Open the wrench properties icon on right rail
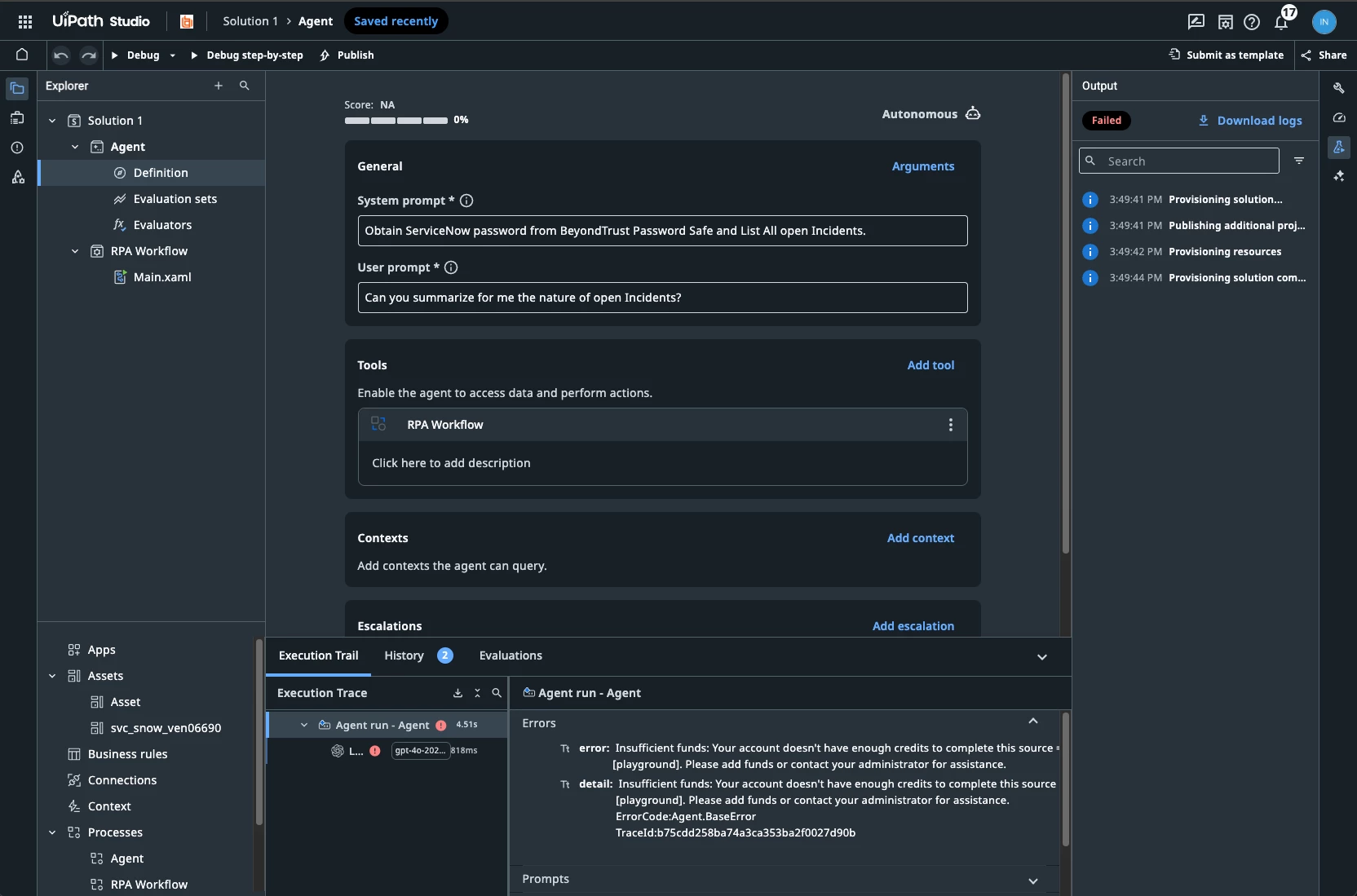 click(1338, 88)
